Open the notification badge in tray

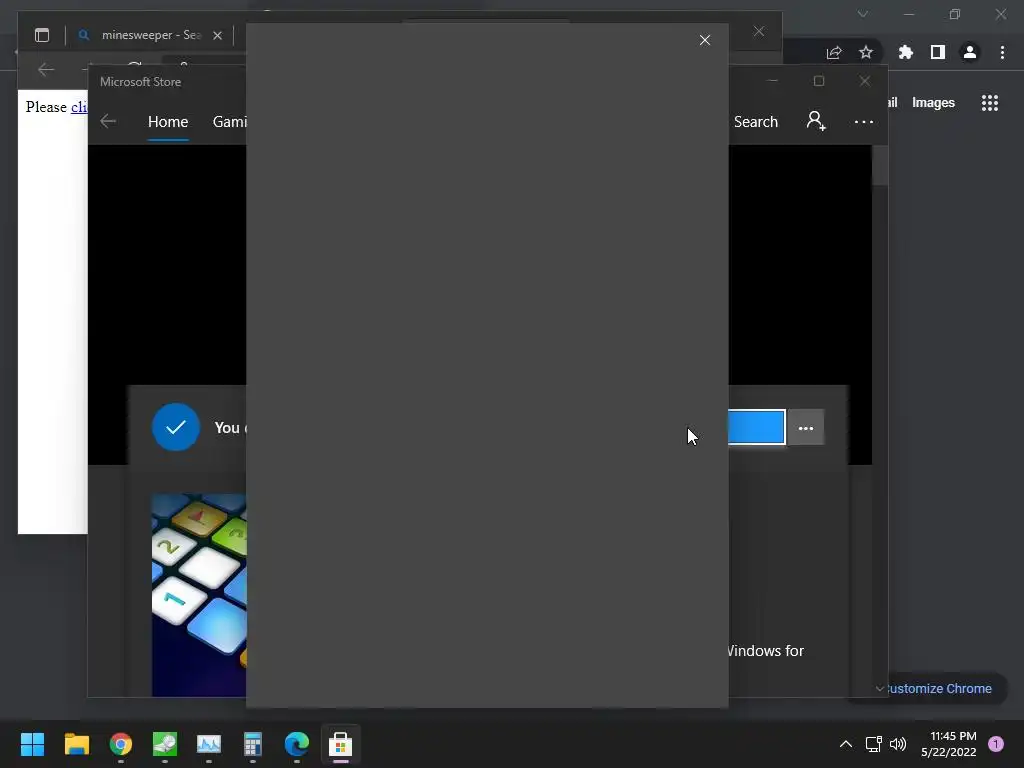pyautogui.click(x=996, y=744)
